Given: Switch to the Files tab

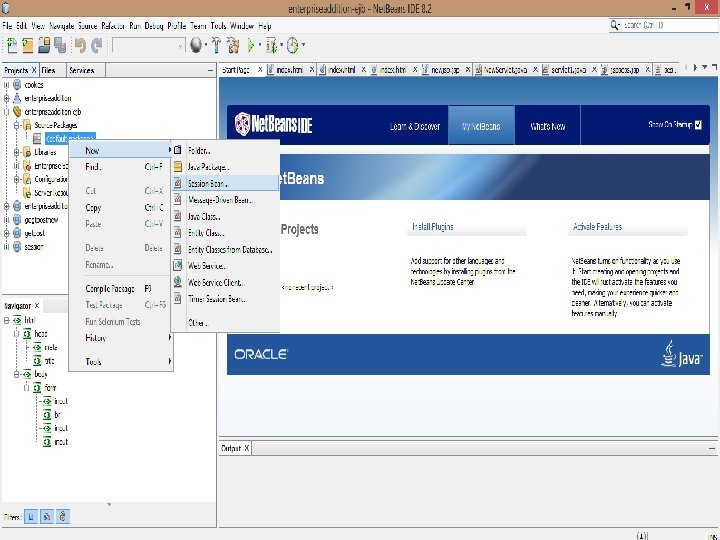Looking at the screenshot, I should coord(48,70).
